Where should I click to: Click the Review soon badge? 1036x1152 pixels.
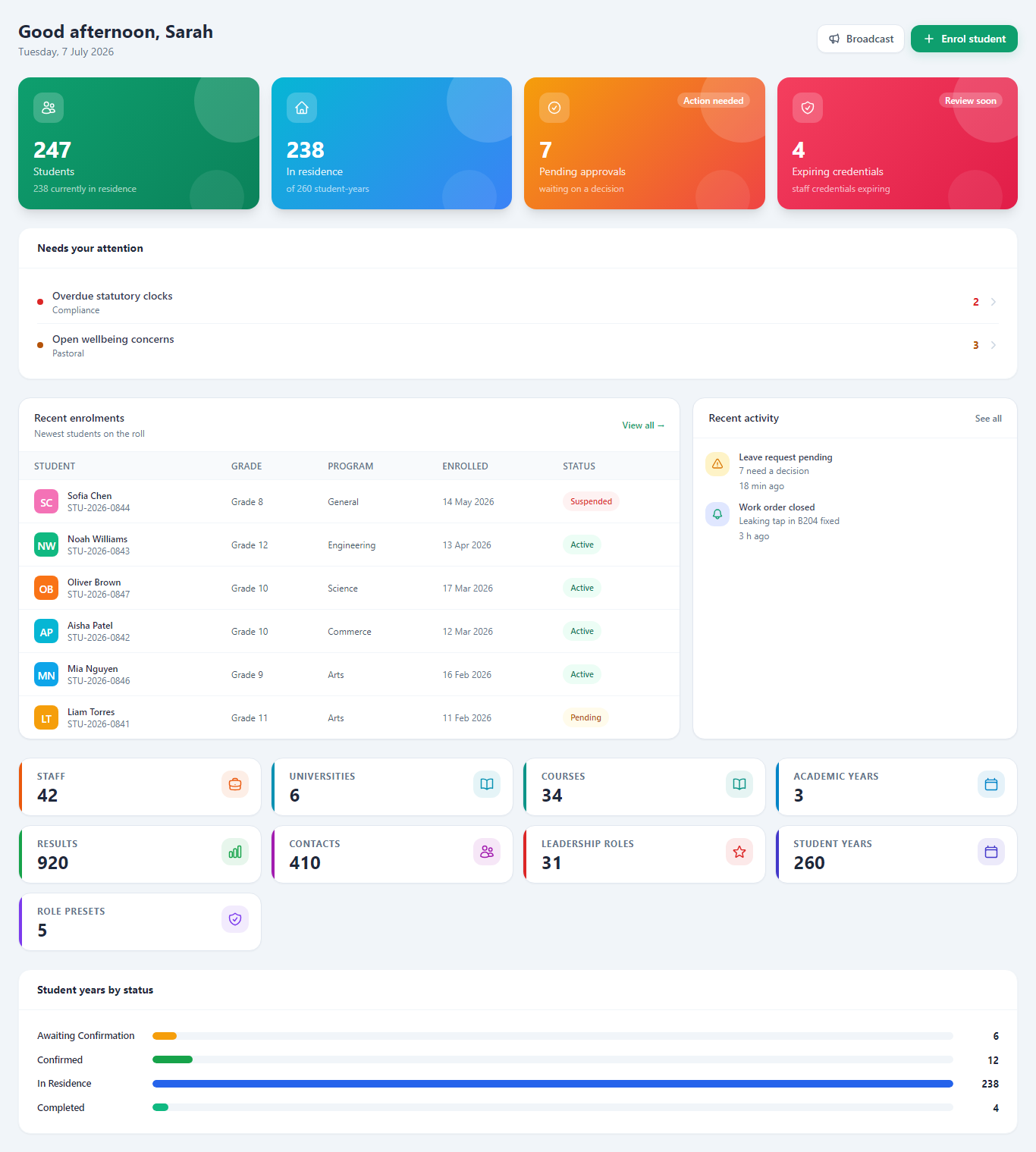[971, 100]
